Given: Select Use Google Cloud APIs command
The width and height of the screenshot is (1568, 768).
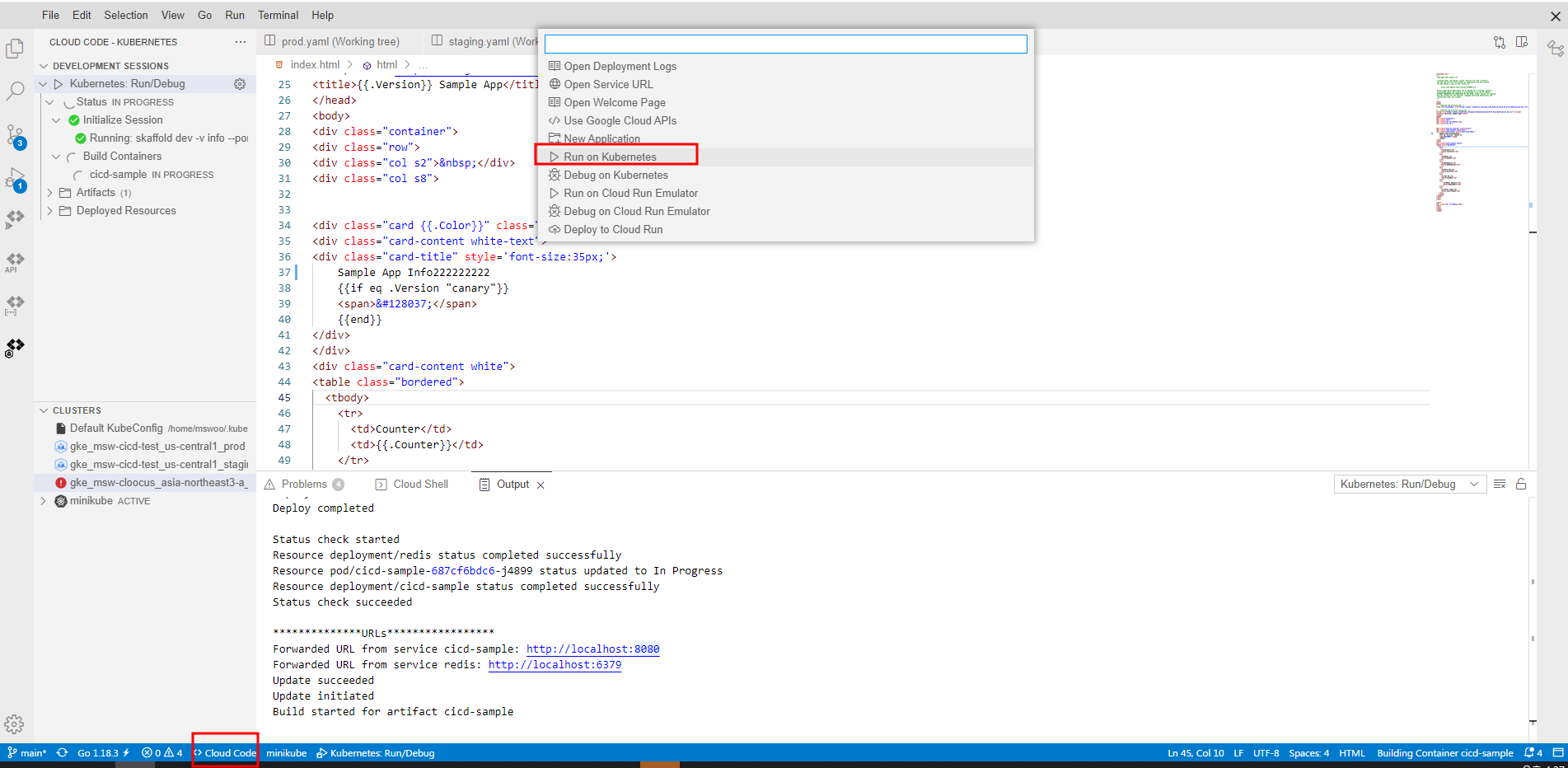Looking at the screenshot, I should click(x=785, y=121).
